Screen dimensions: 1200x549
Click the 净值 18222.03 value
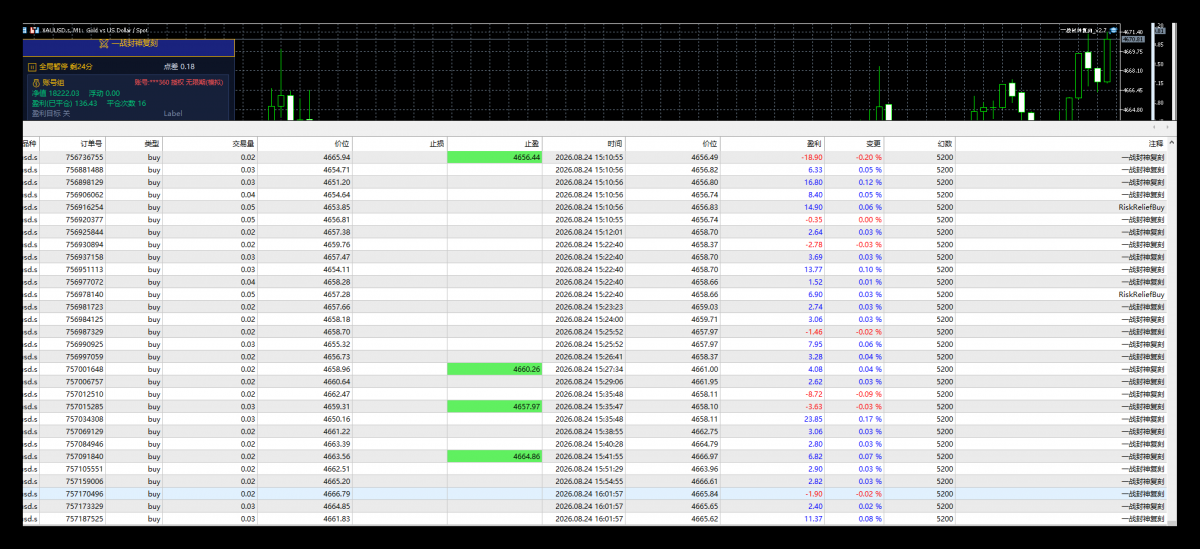56,93
